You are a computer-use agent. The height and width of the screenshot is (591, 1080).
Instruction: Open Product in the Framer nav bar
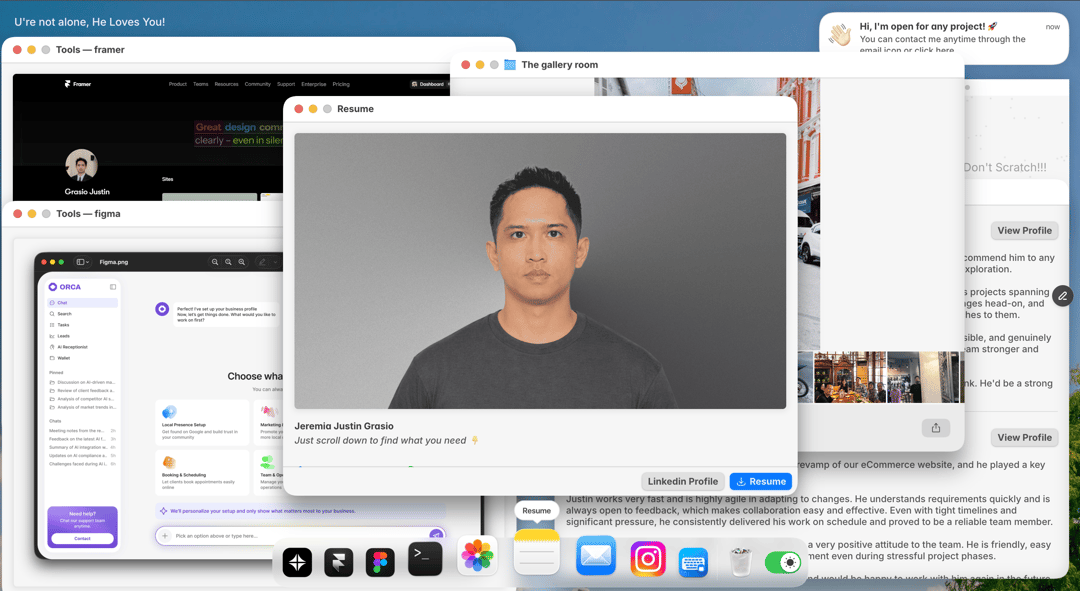(x=178, y=84)
